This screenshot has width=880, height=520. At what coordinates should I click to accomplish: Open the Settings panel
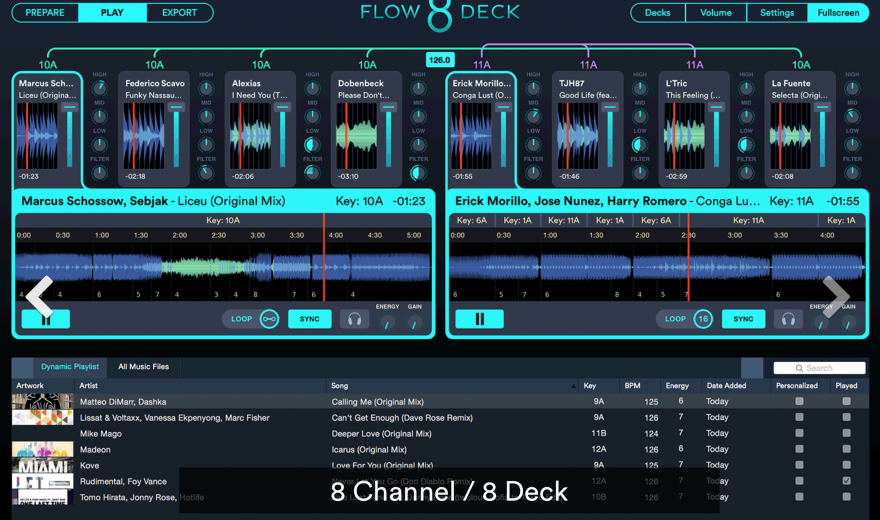click(777, 13)
